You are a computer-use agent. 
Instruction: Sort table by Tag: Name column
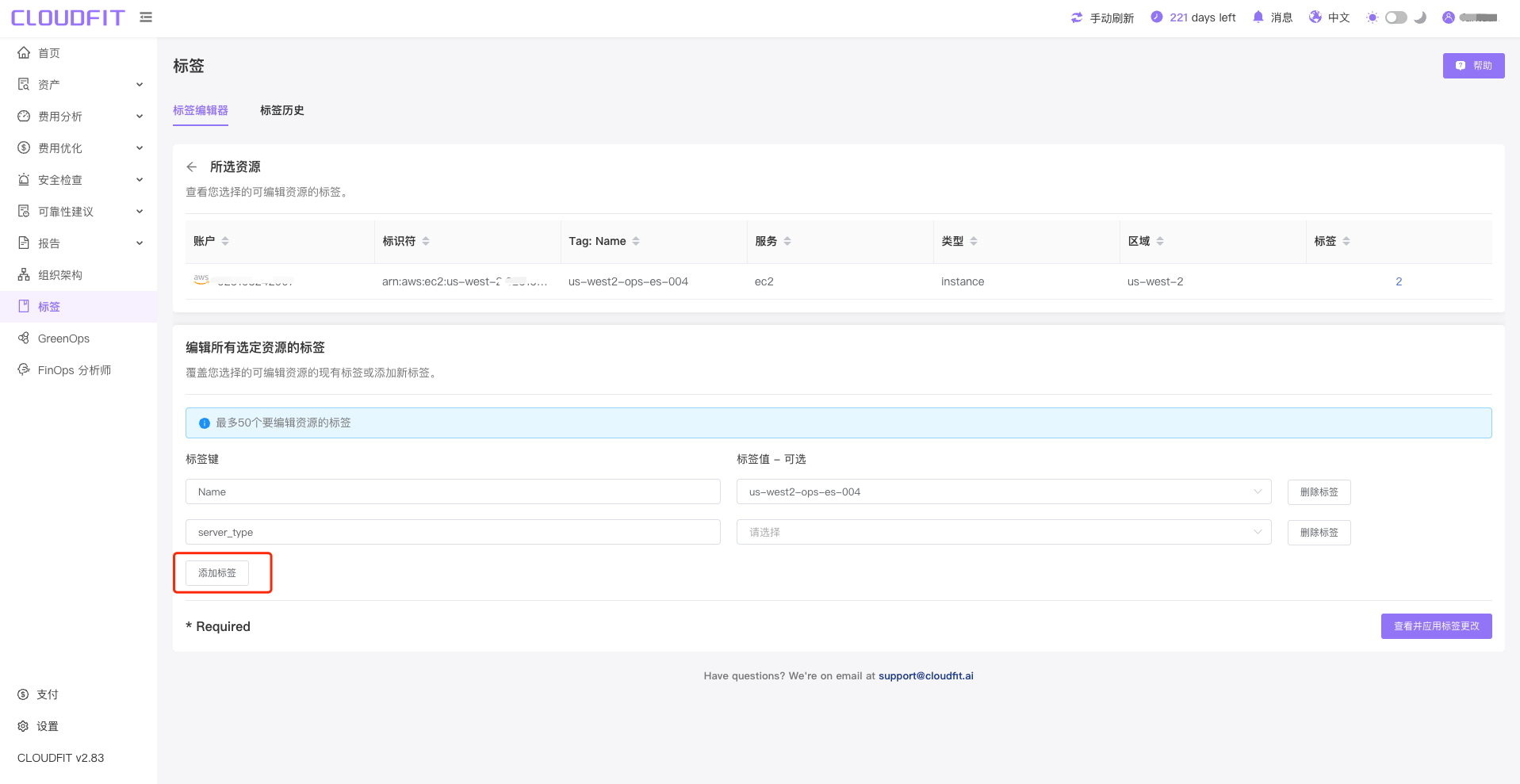coord(636,241)
